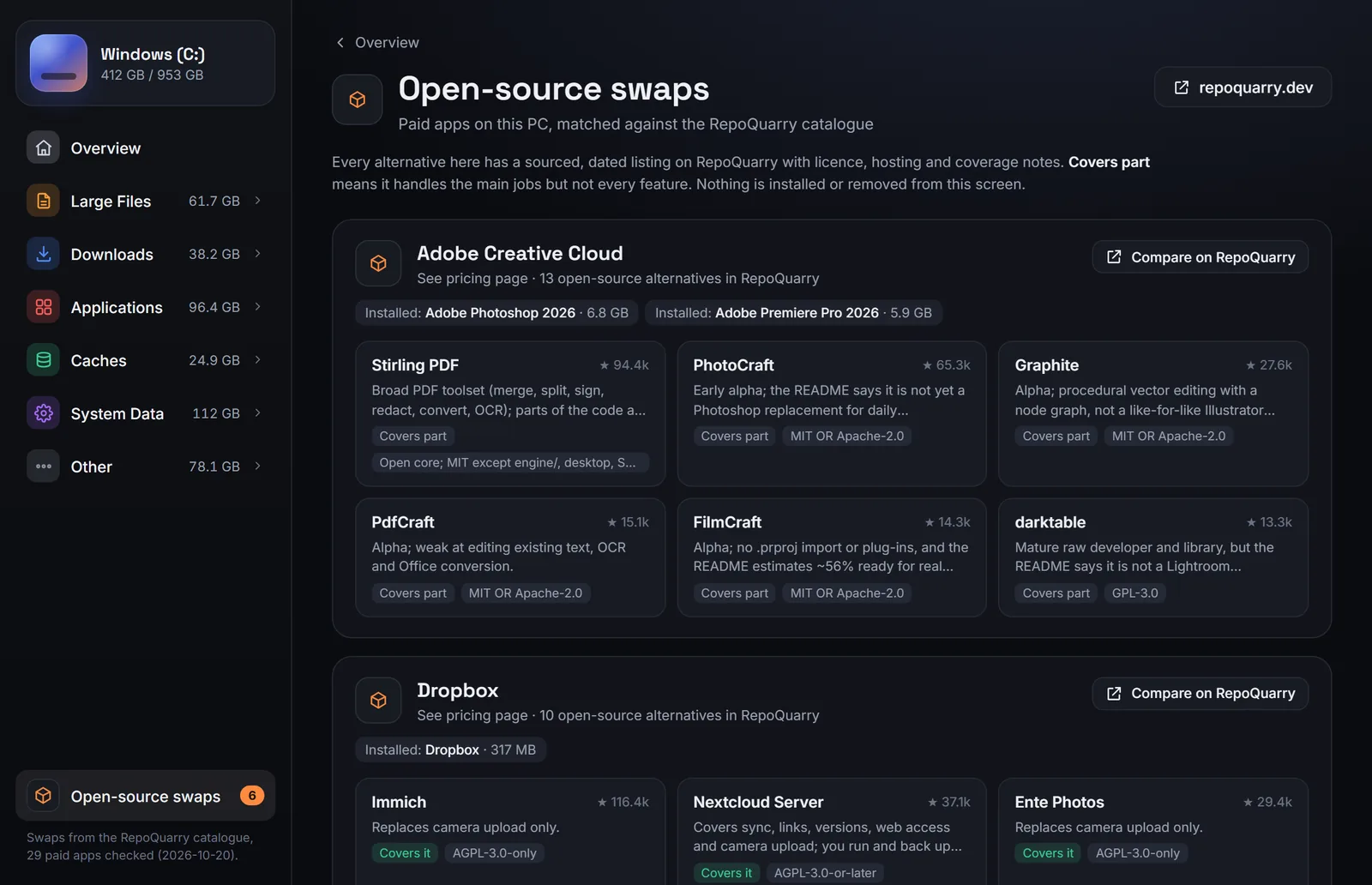
Task: Open the Large Files section
Action: pos(145,201)
